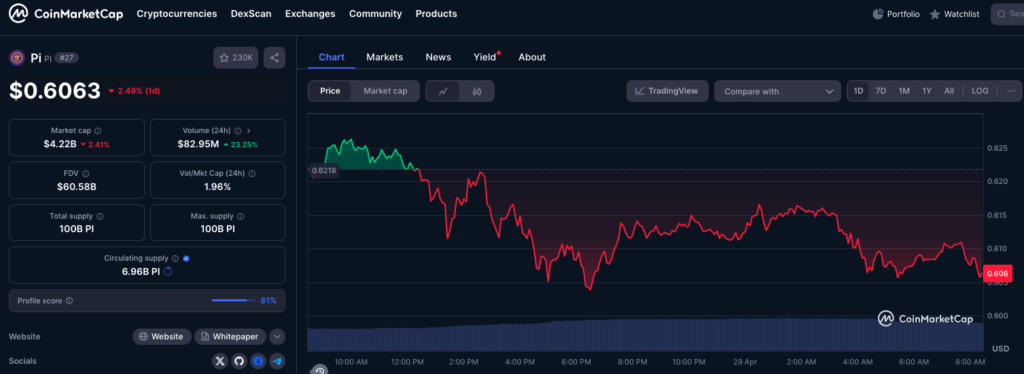
Task: Open the Whitepaper link
Action: [230, 337]
